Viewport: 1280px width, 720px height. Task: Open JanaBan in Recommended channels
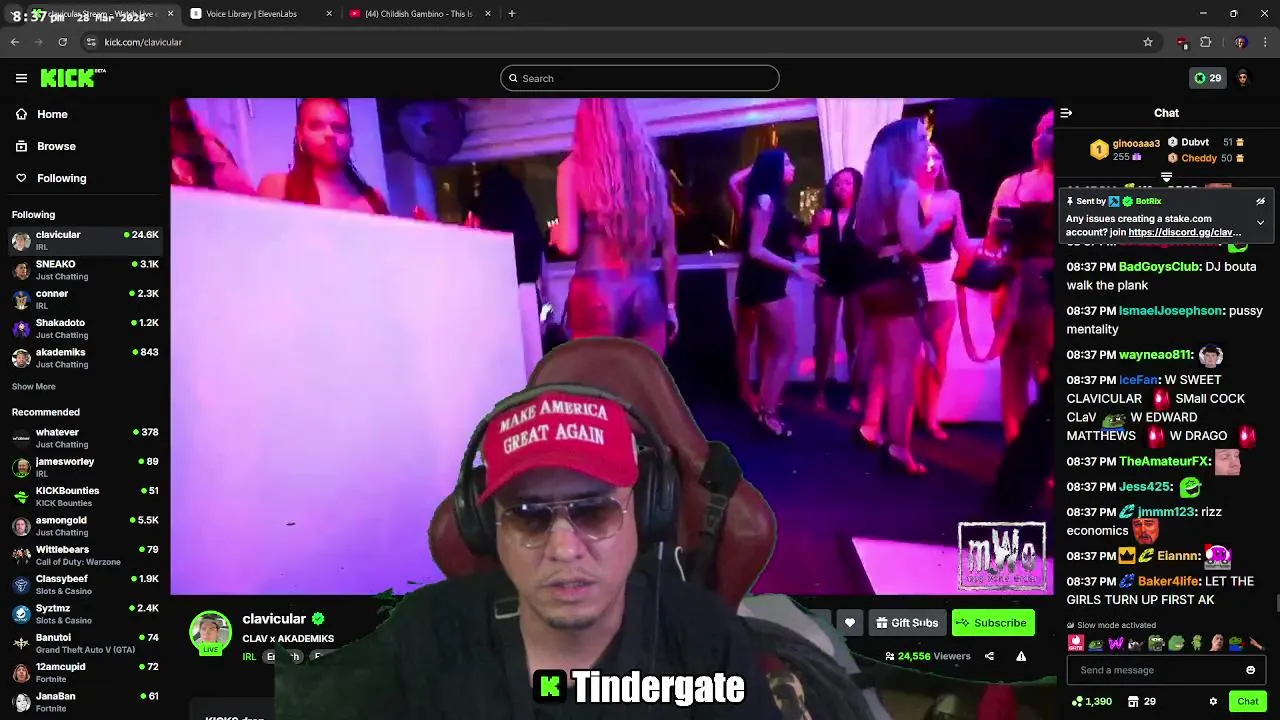[x=85, y=701]
